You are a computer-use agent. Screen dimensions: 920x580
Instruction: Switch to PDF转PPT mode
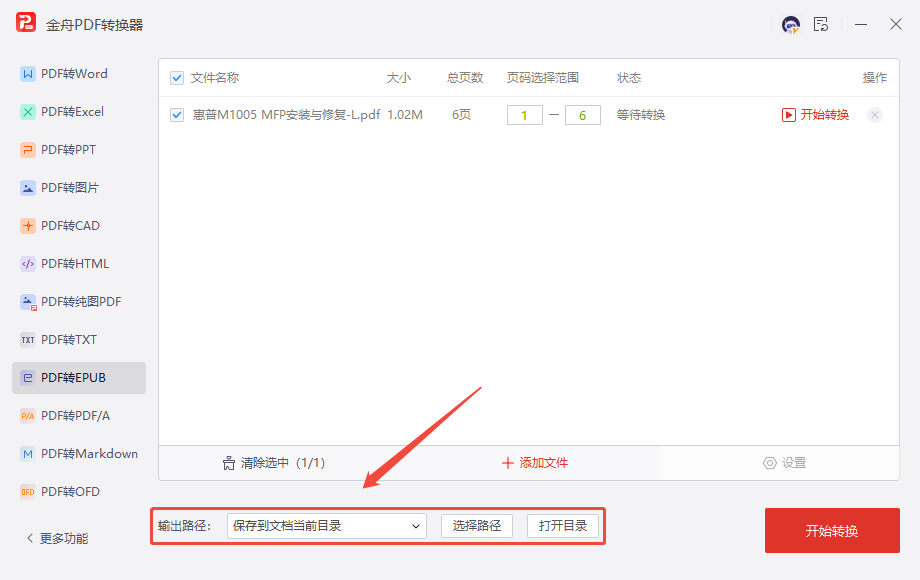coord(79,150)
